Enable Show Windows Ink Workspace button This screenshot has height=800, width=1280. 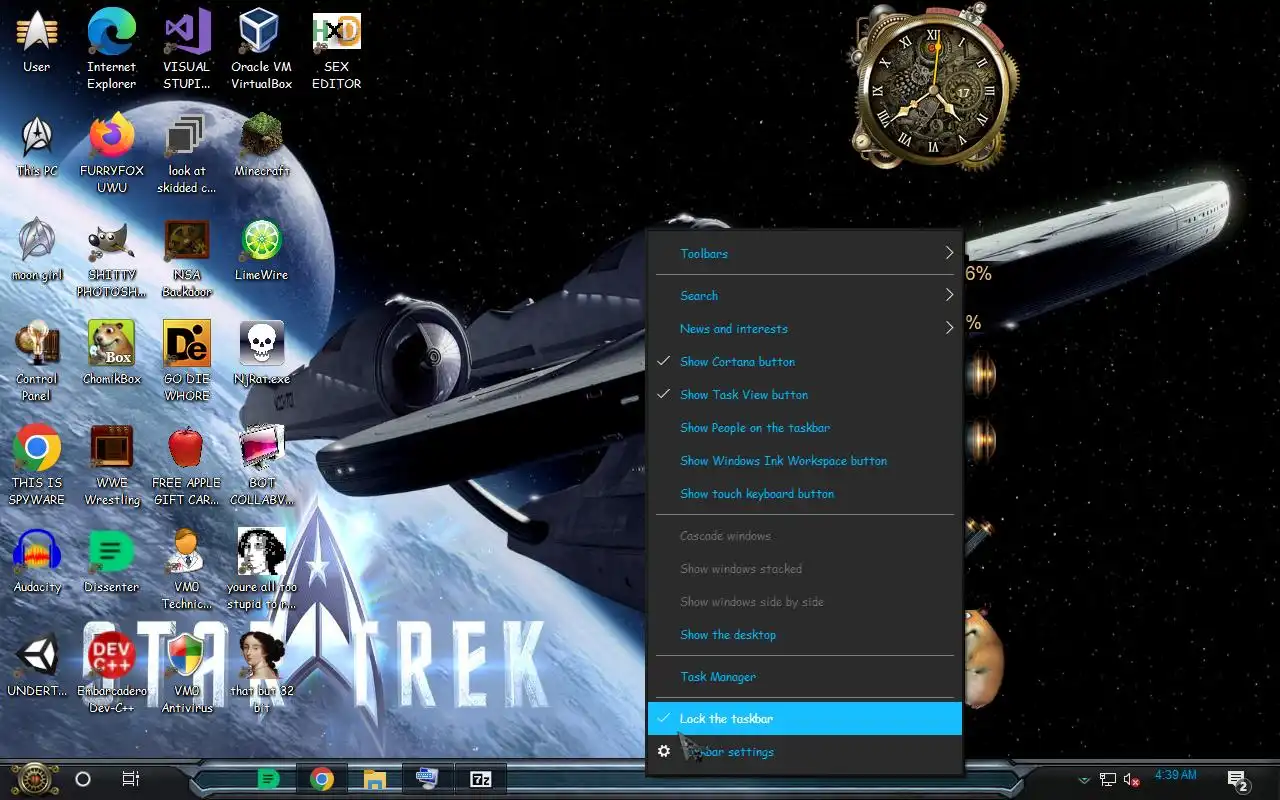tap(805, 461)
